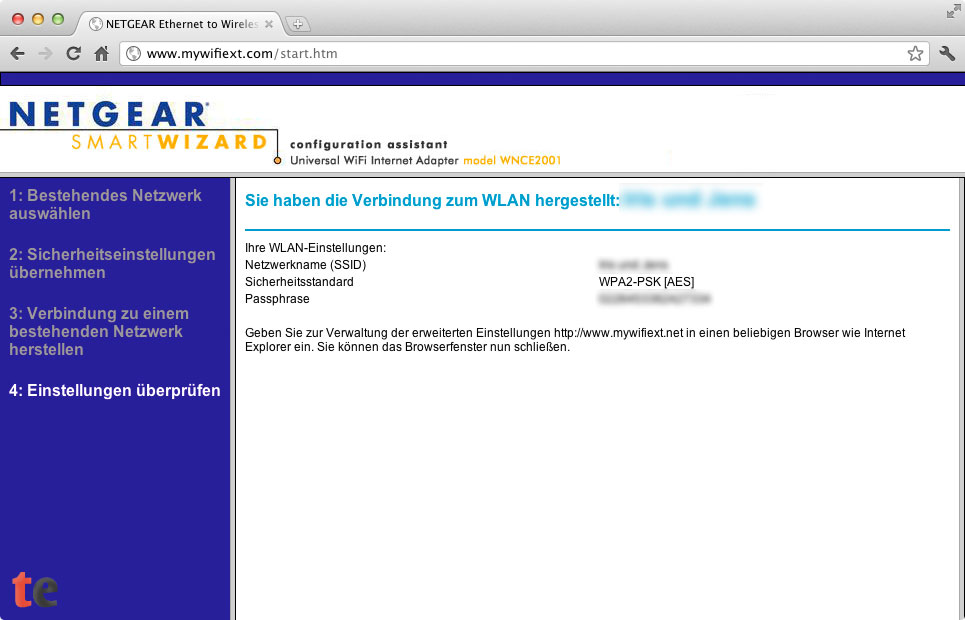Viewport: 965px width, 620px height.
Task: Open the wrench settings menu
Action: tap(946, 54)
